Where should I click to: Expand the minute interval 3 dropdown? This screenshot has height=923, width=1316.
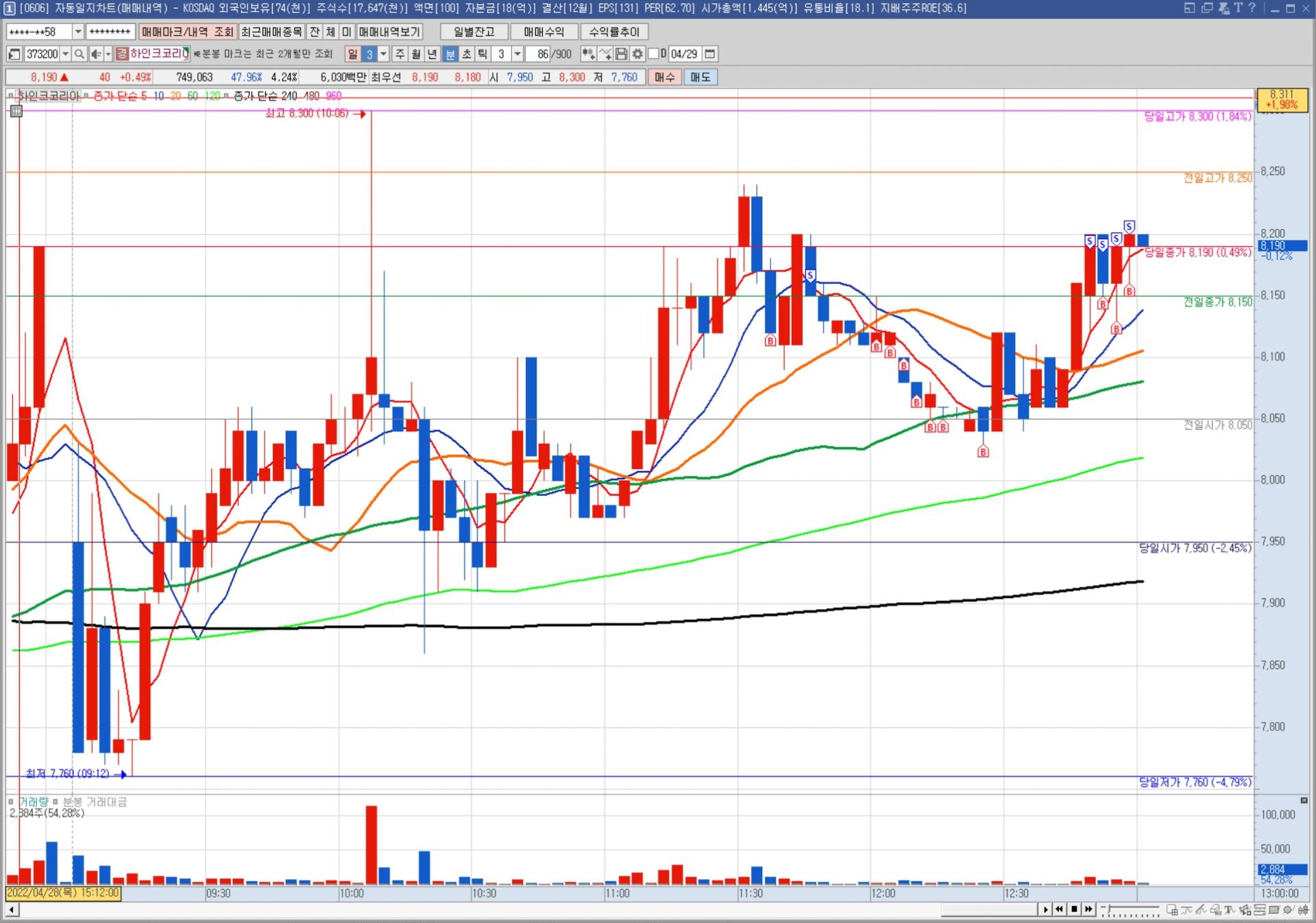(x=517, y=54)
